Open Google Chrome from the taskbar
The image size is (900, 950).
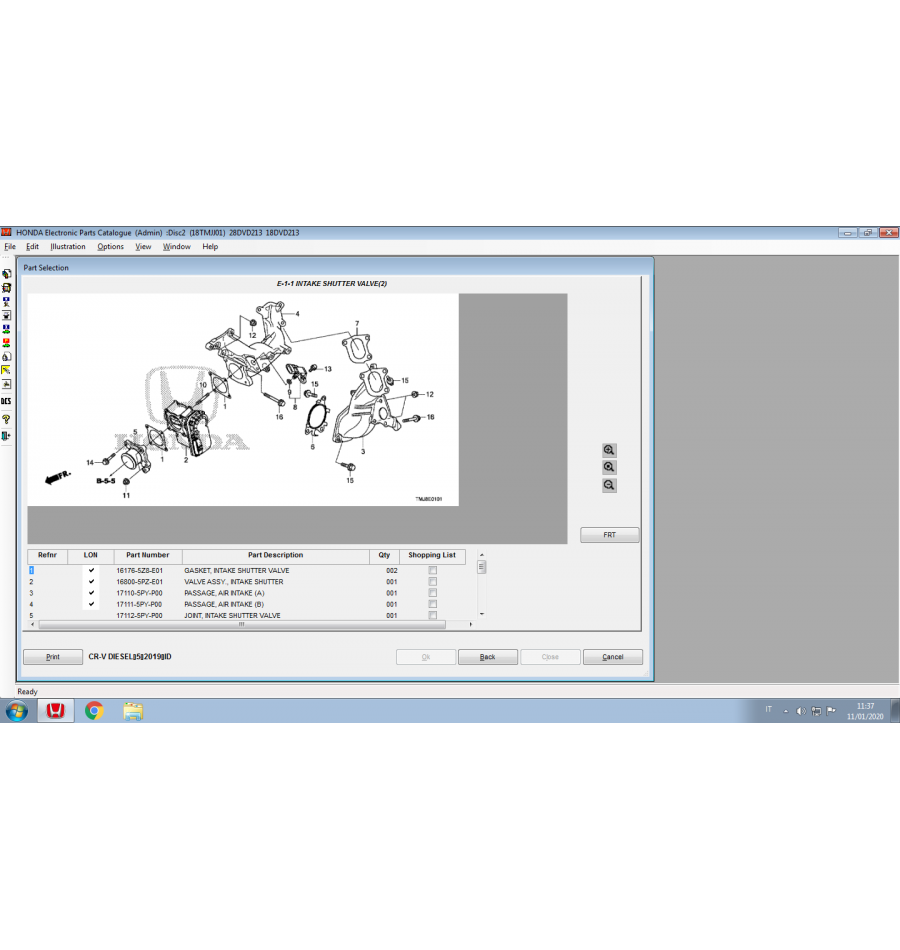pyautogui.click(x=94, y=711)
